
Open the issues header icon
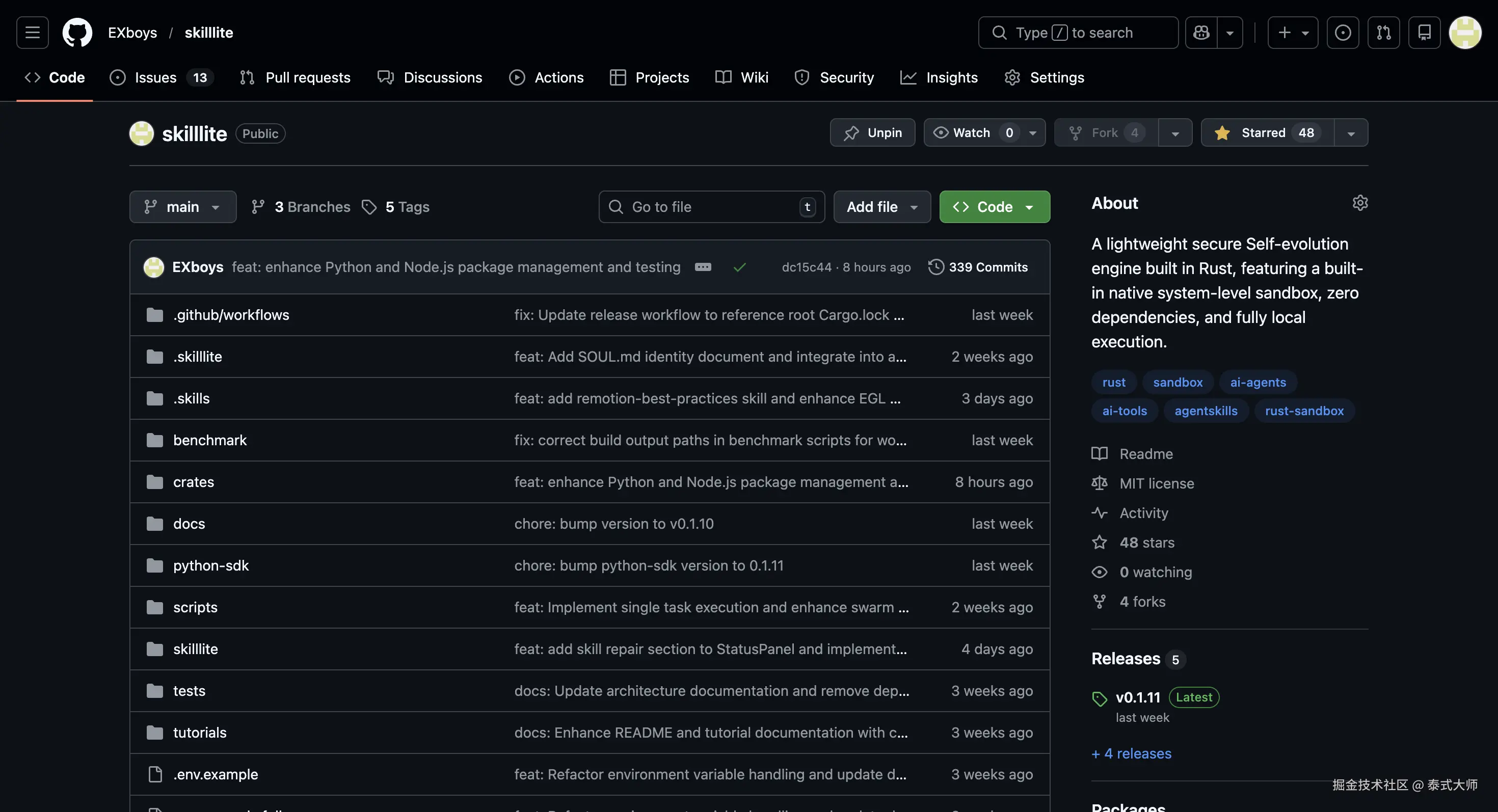(1343, 33)
